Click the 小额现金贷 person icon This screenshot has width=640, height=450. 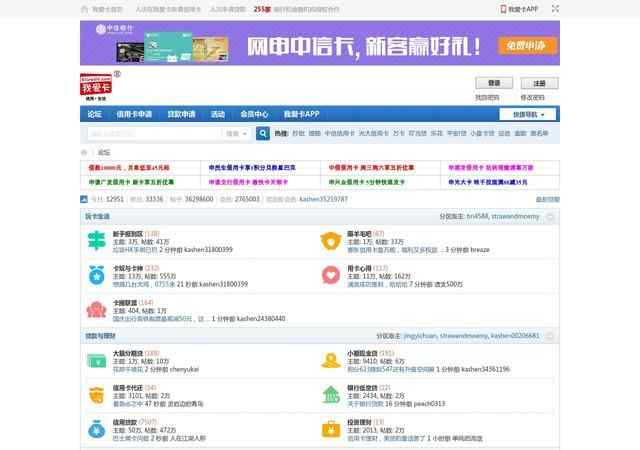pos(331,360)
